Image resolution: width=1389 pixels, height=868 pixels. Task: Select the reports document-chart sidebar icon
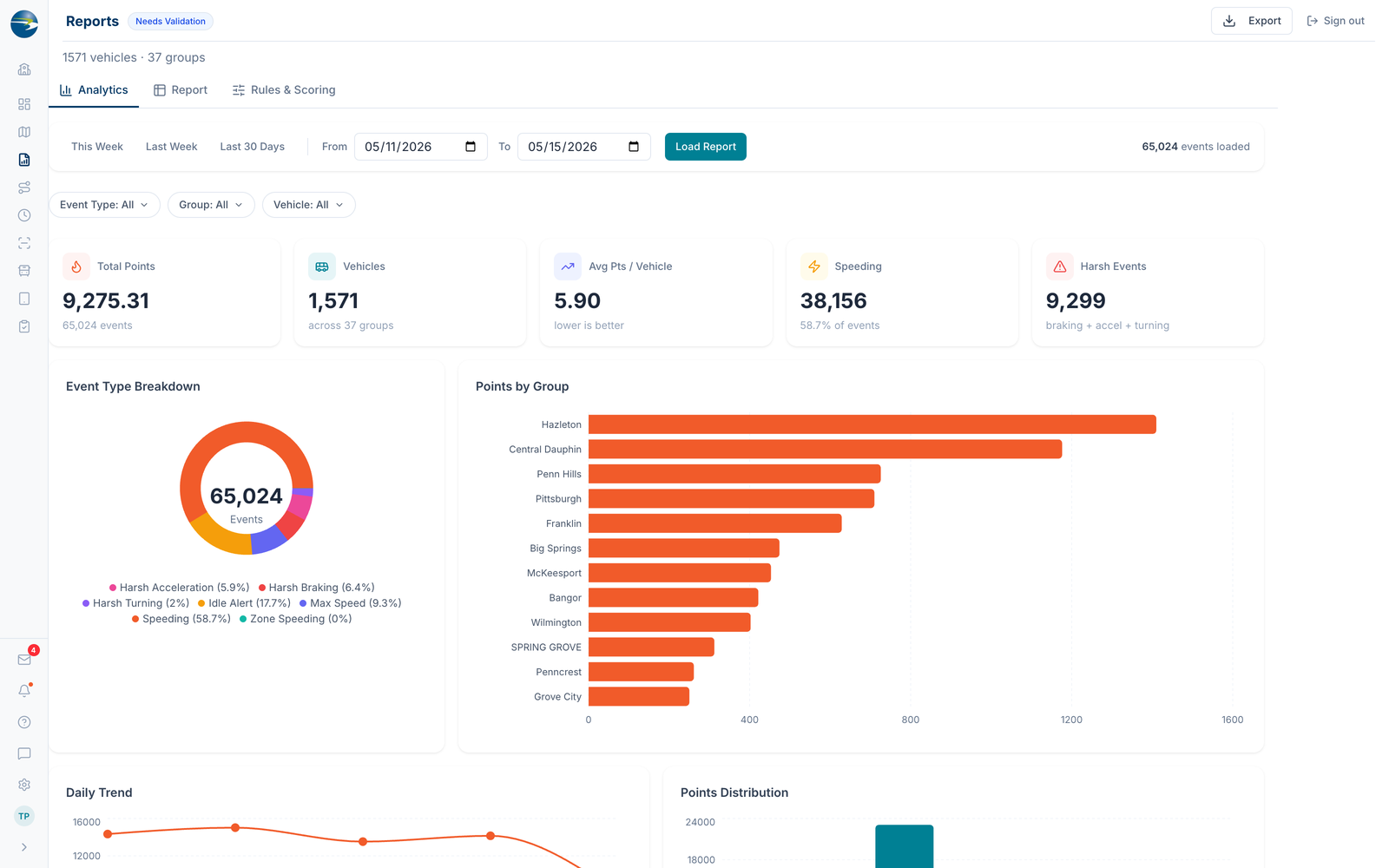(24, 160)
